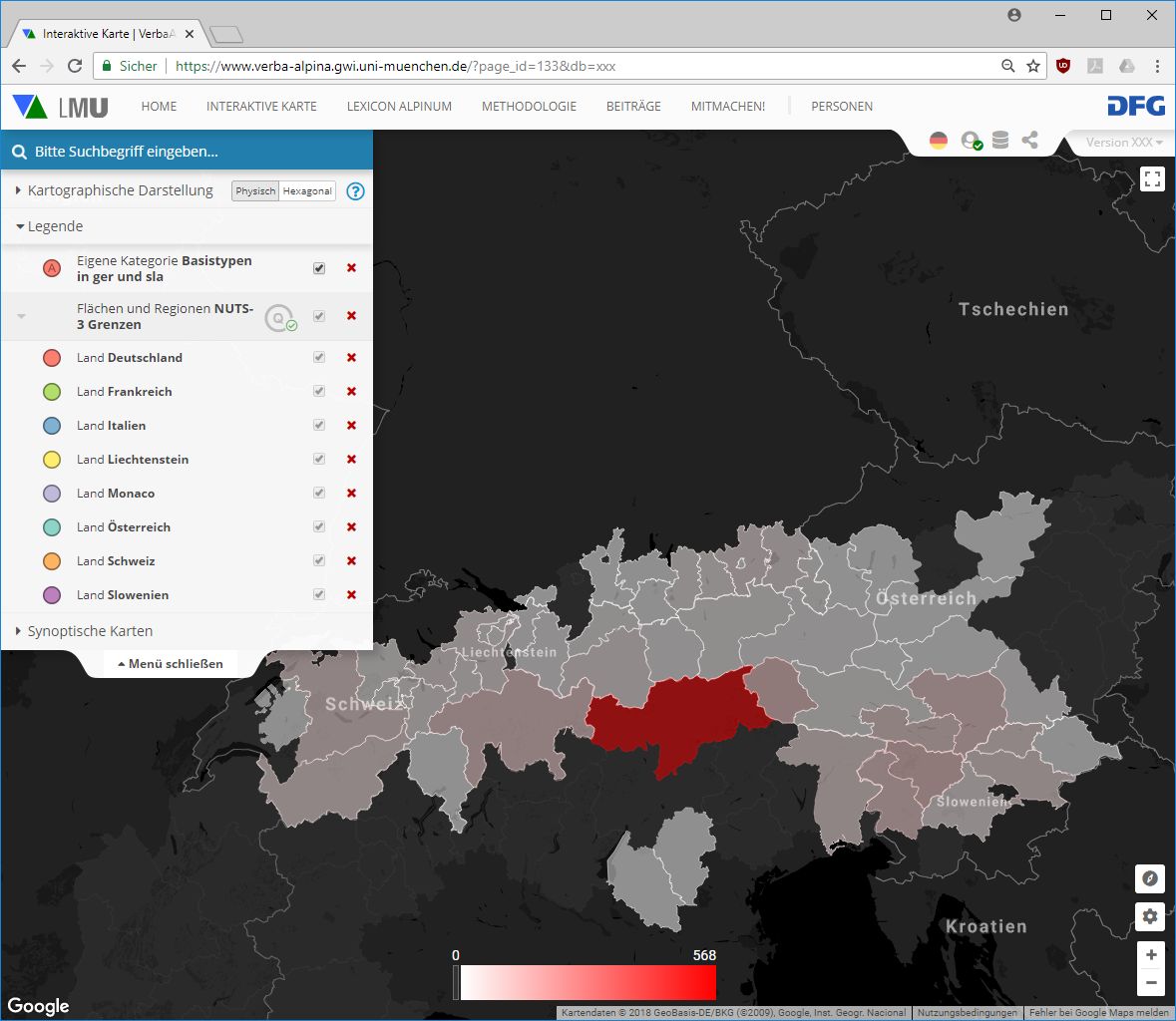Click the database stack icon
This screenshot has width=1176, height=1021.
pyautogui.click(x=999, y=141)
